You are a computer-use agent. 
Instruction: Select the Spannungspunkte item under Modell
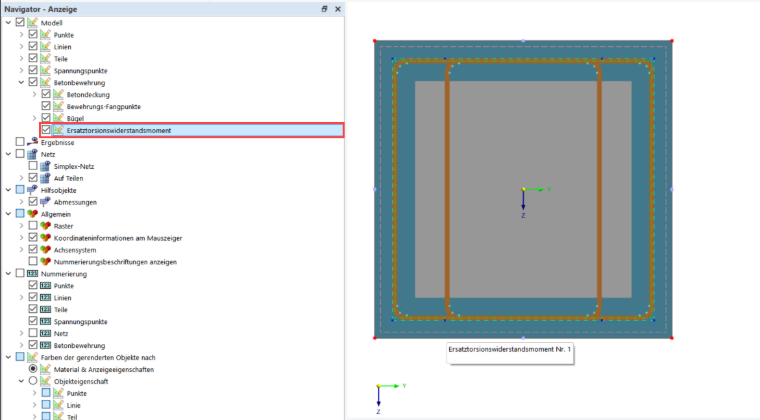click(x=80, y=71)
